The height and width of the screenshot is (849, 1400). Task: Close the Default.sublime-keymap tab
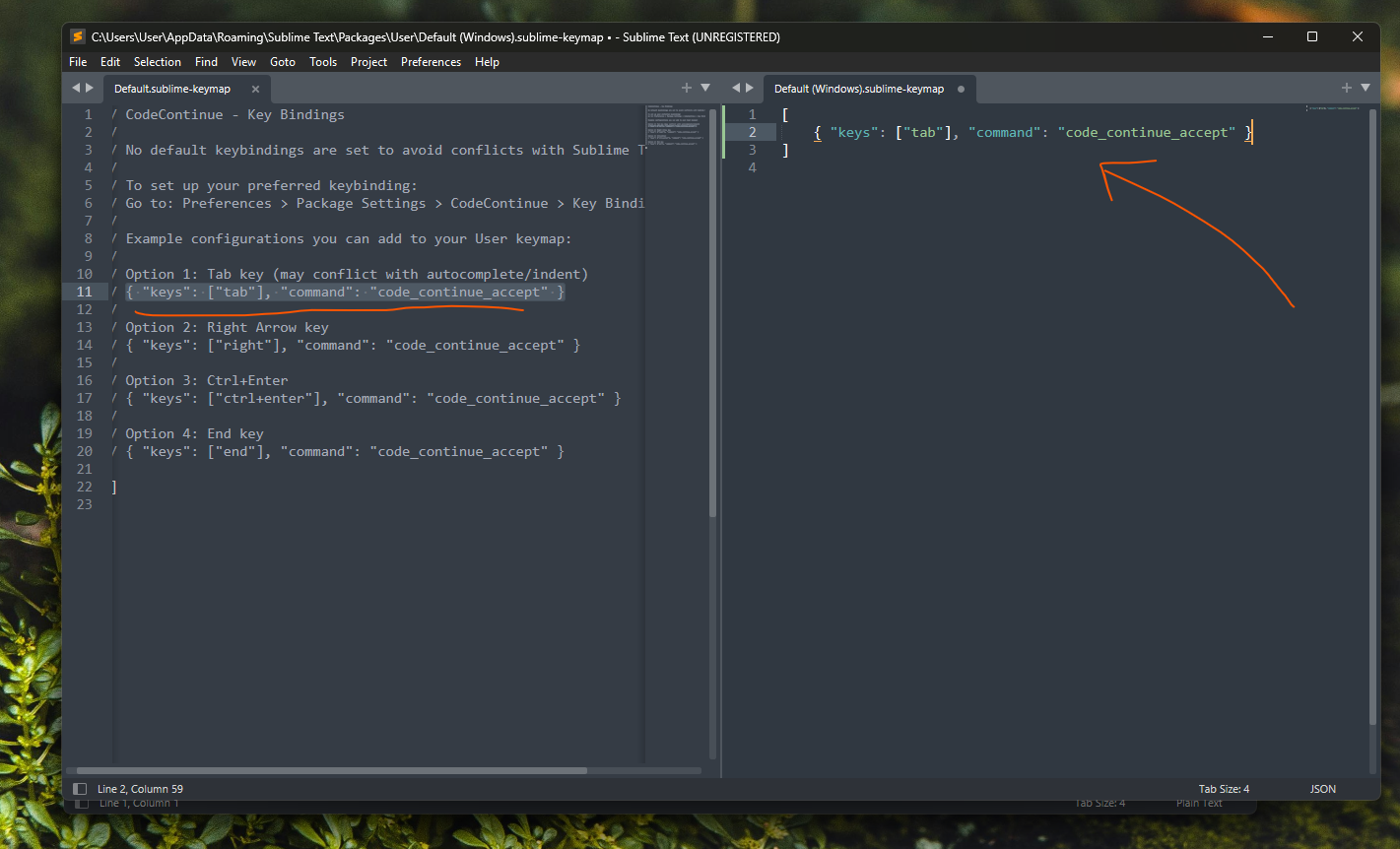pos(255,88)
